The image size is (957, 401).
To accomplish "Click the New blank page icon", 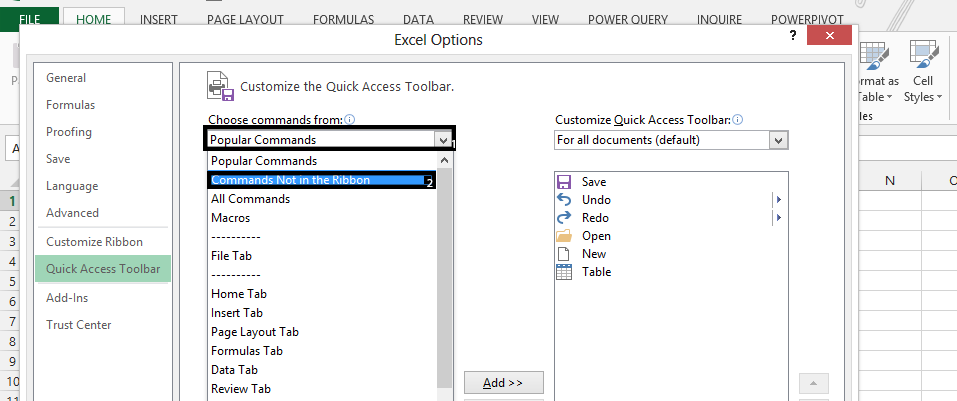I will (x=564, y=254).
